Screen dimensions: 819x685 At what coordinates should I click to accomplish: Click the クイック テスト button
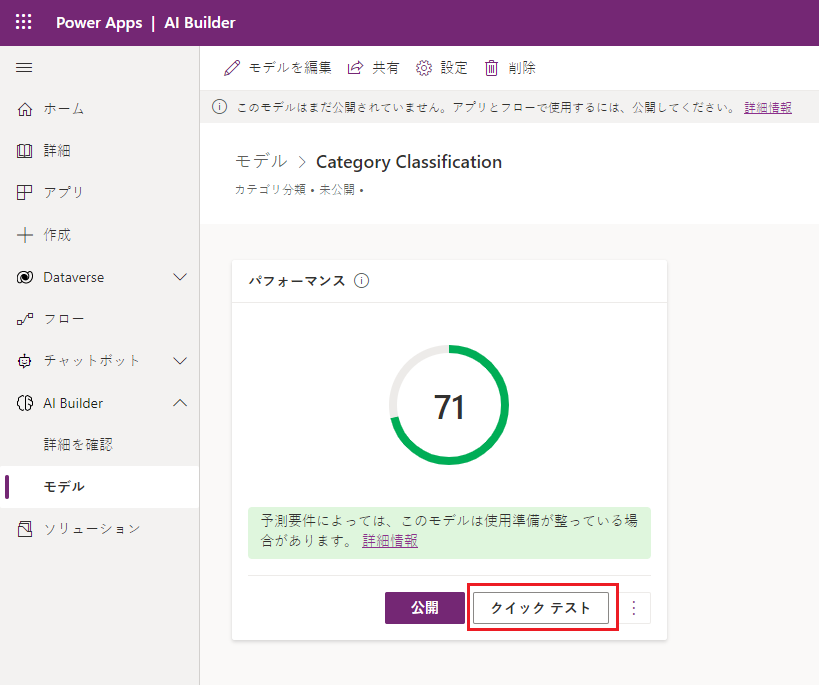click(x=540, y=608)
